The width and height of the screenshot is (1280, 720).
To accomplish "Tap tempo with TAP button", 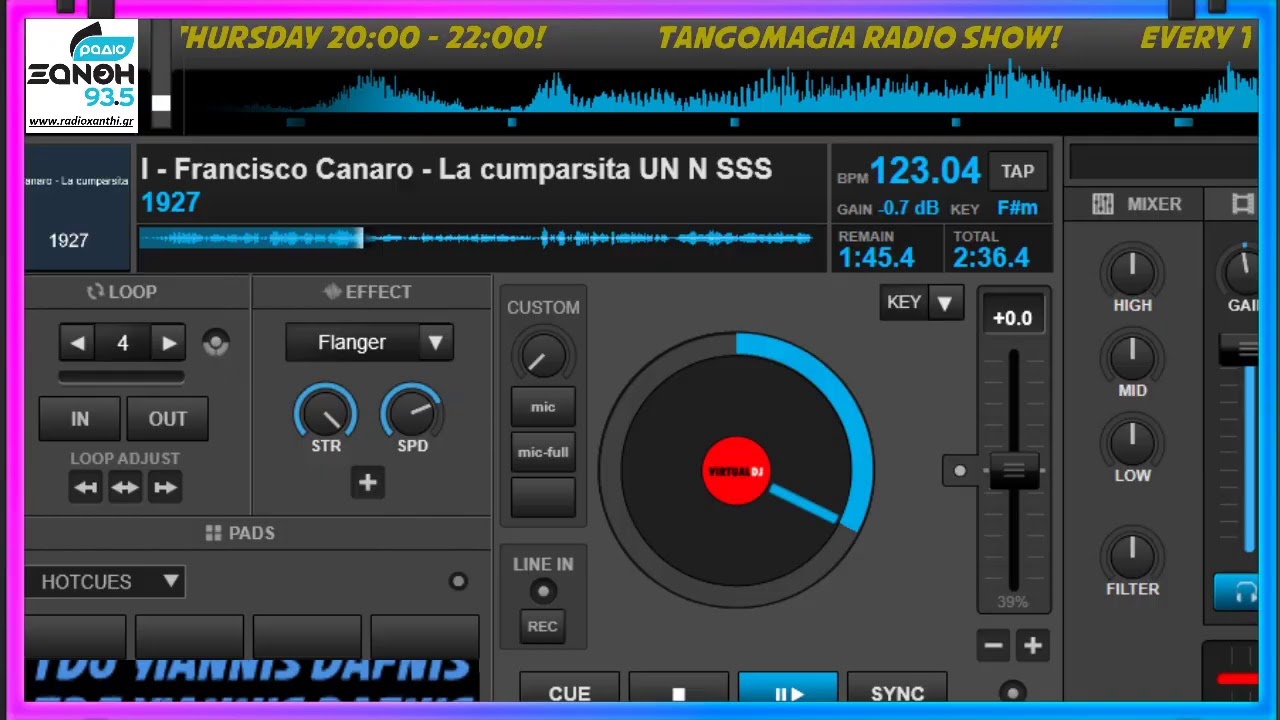I will click(x=1018, y=171).
